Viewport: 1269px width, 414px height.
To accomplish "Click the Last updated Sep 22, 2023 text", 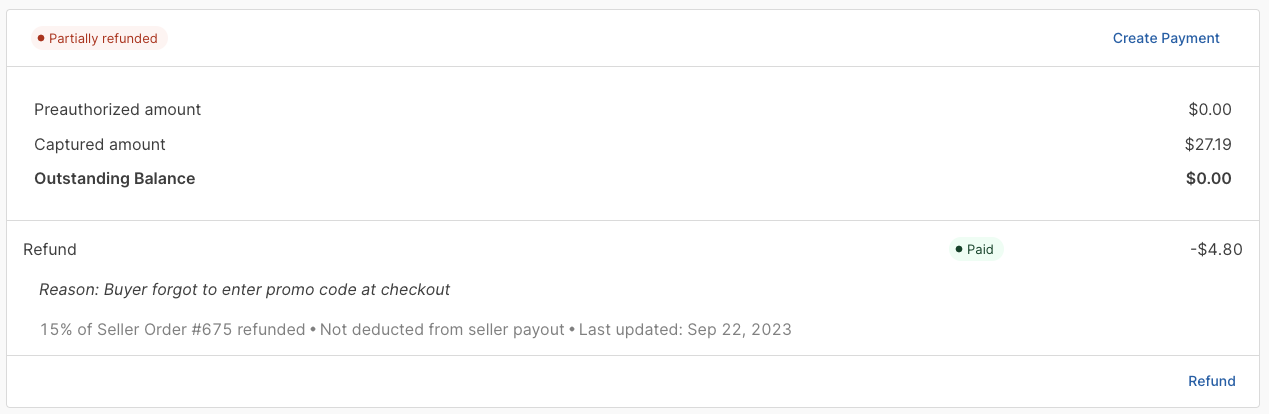I will click(x=685, y=329).
